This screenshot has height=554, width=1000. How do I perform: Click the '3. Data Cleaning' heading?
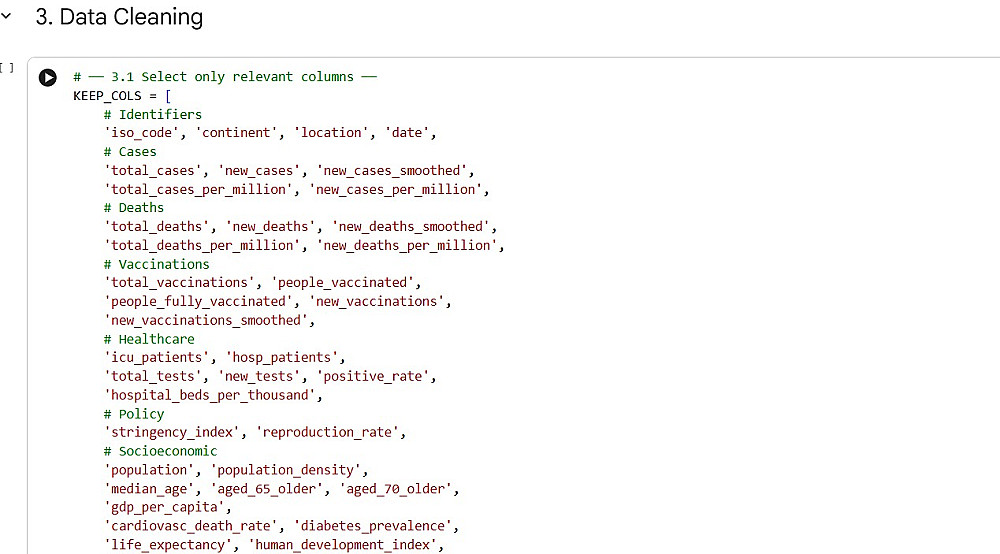[x=119, y=17]
